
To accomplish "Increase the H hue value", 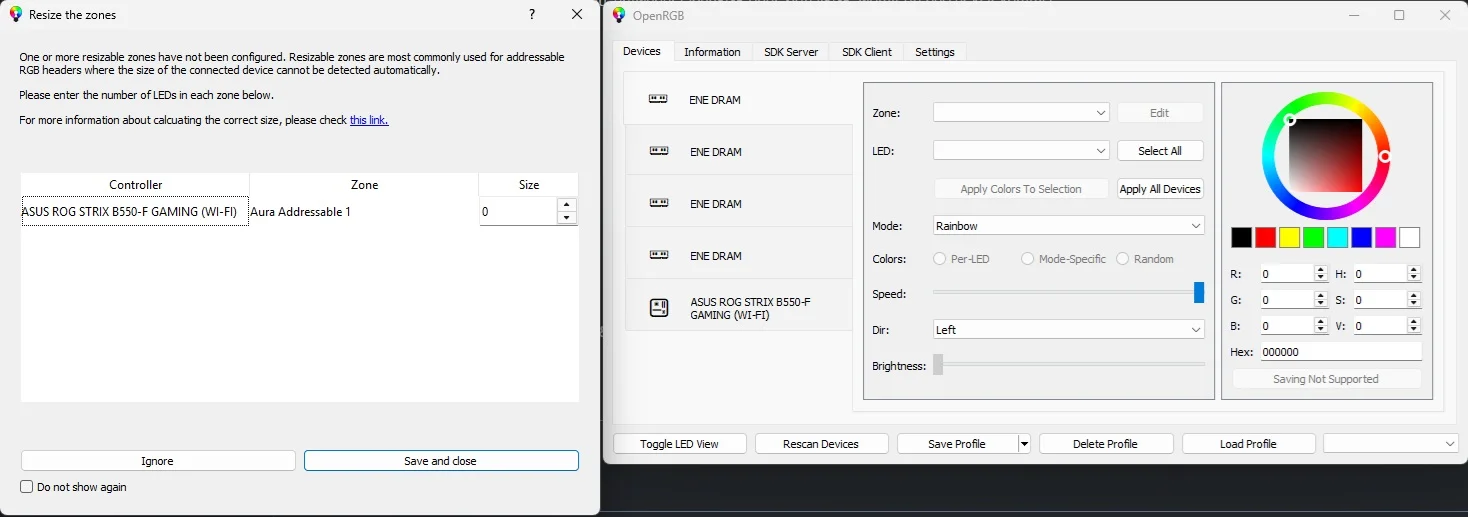I will 1414,270.
